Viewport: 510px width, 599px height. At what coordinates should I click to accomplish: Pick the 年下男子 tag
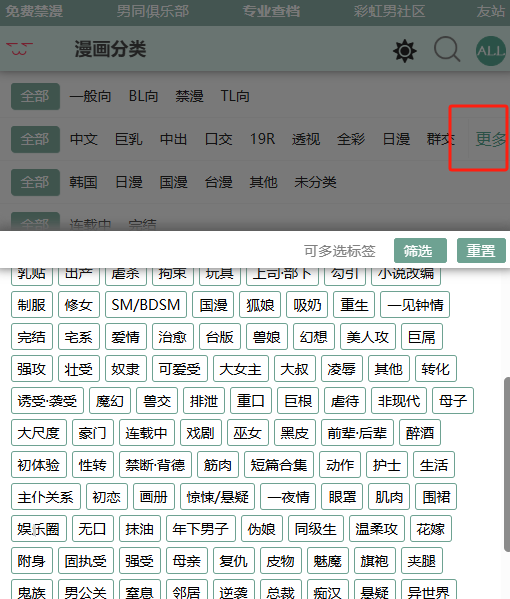pos(201,529)
